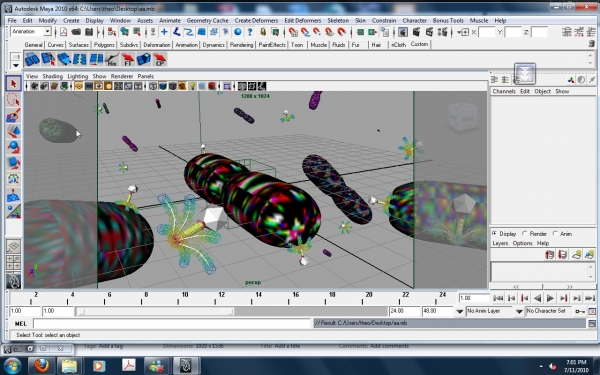
Task: Click the open scene folder icon
Action: coord(76,32)
